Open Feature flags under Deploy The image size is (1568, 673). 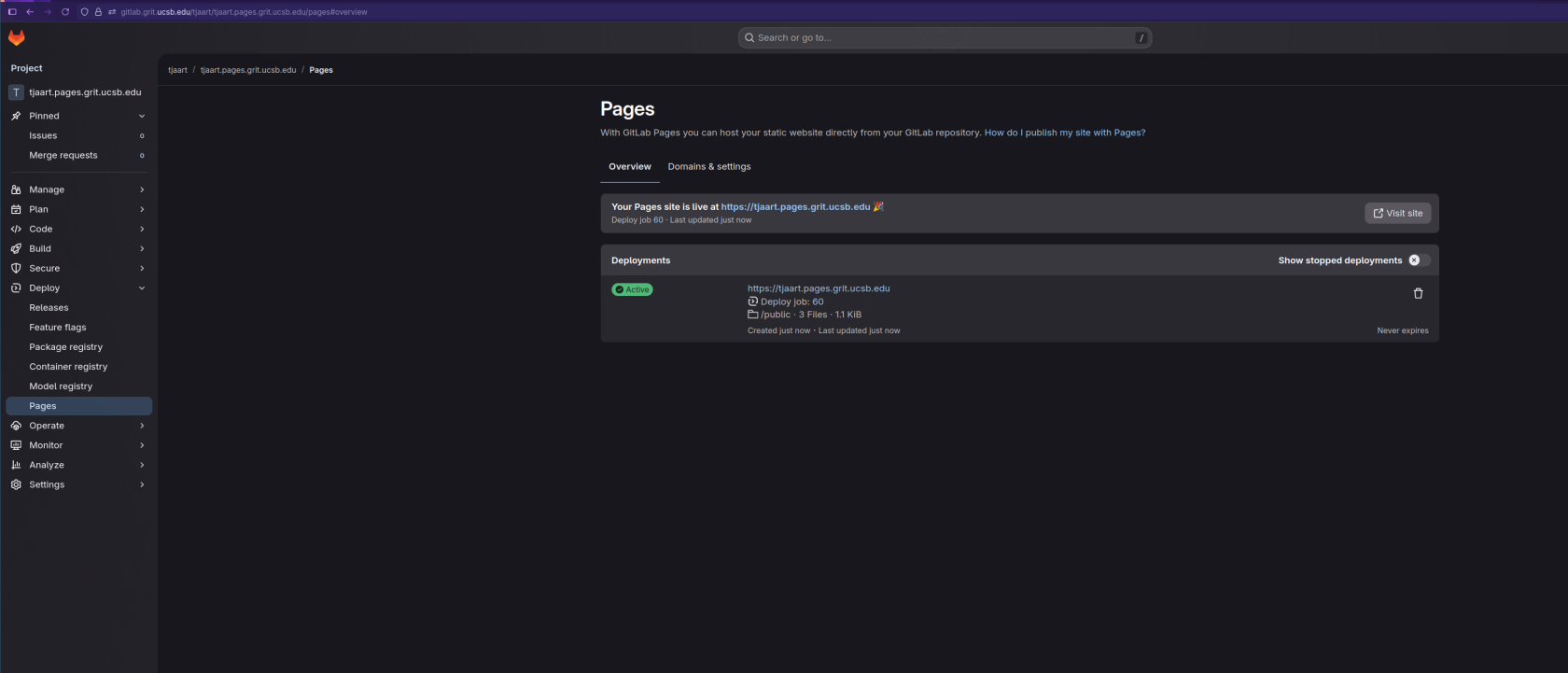point(78,328)
